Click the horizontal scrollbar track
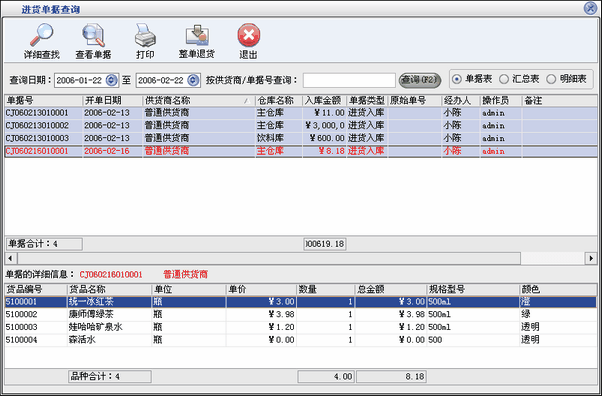This screenshot has height=396, width=602. pos(269,258)
